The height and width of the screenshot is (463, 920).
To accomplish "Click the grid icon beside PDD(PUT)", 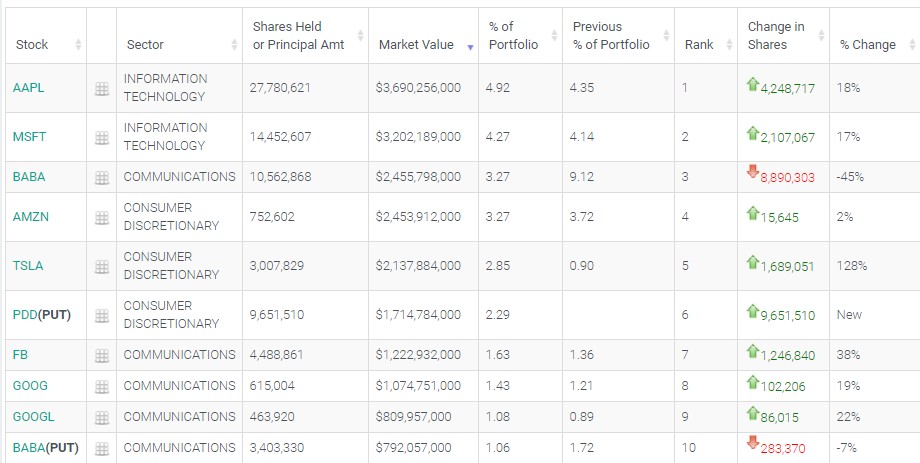I will pos(101,316).
